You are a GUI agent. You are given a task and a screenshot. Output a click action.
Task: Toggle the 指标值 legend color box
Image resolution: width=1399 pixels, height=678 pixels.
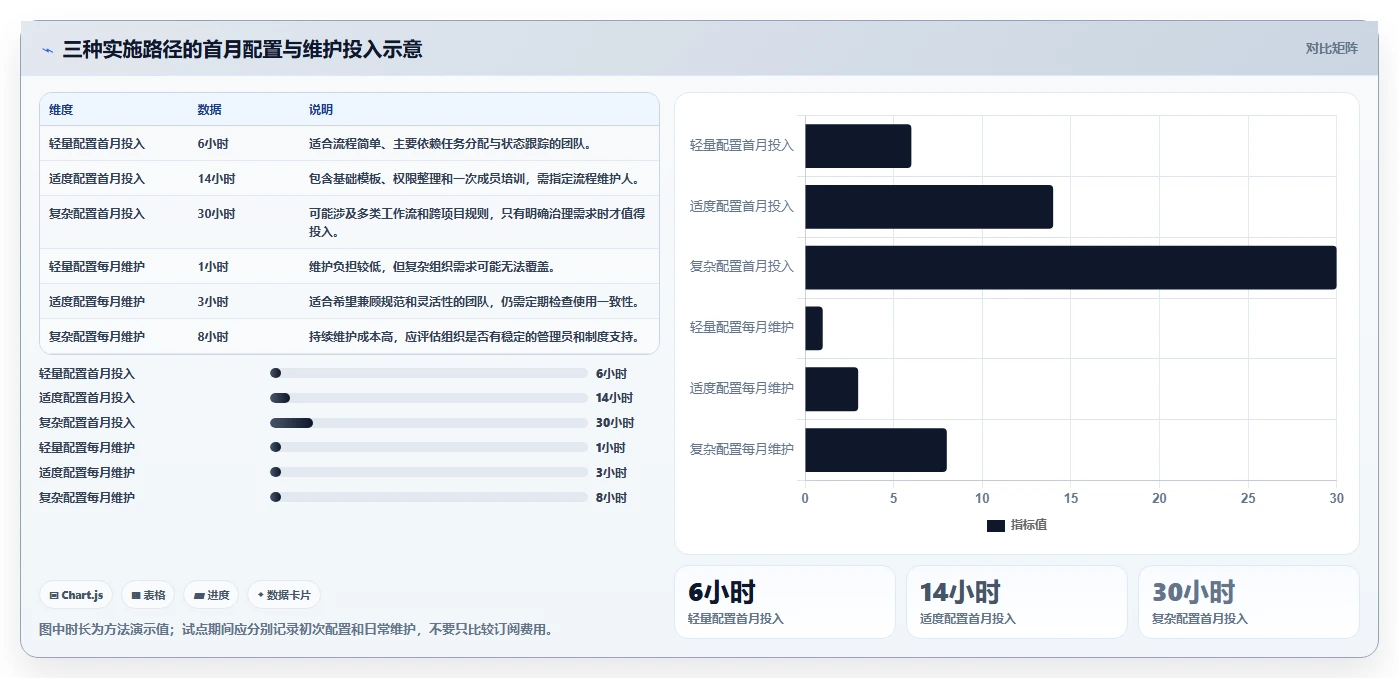[995, 526]
